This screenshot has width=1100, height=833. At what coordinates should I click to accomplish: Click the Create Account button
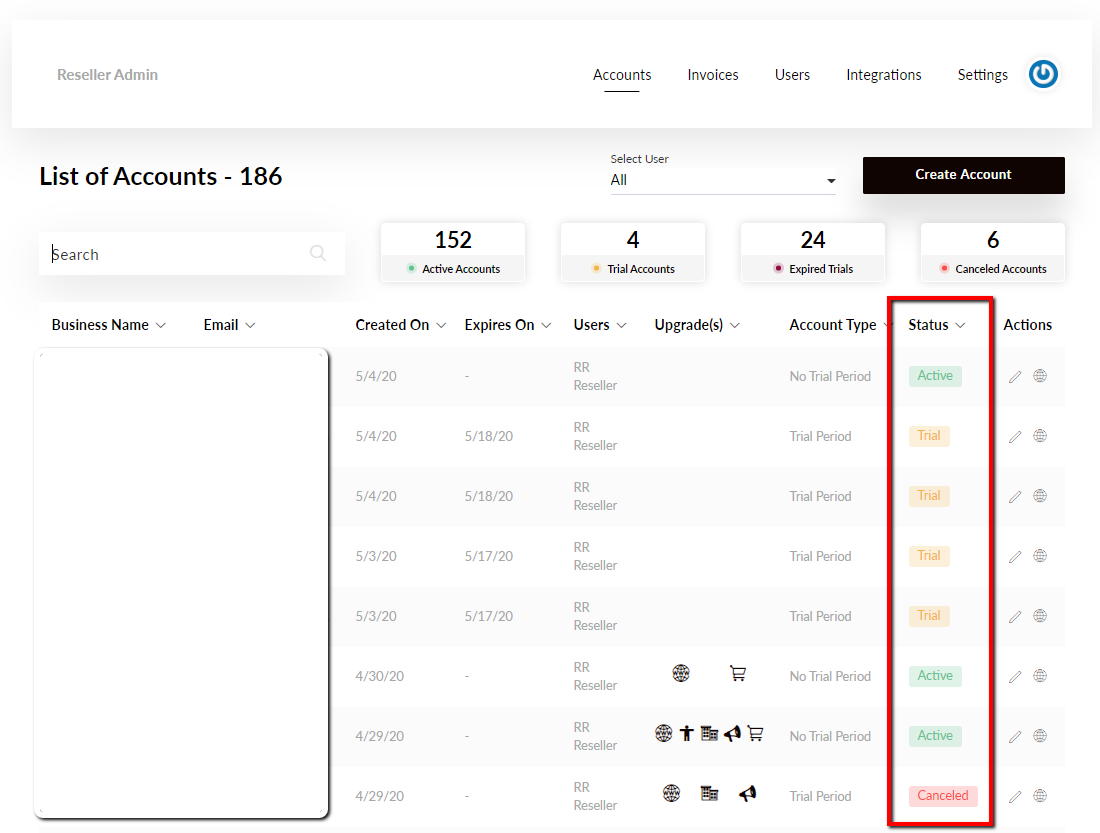[963, 175]
